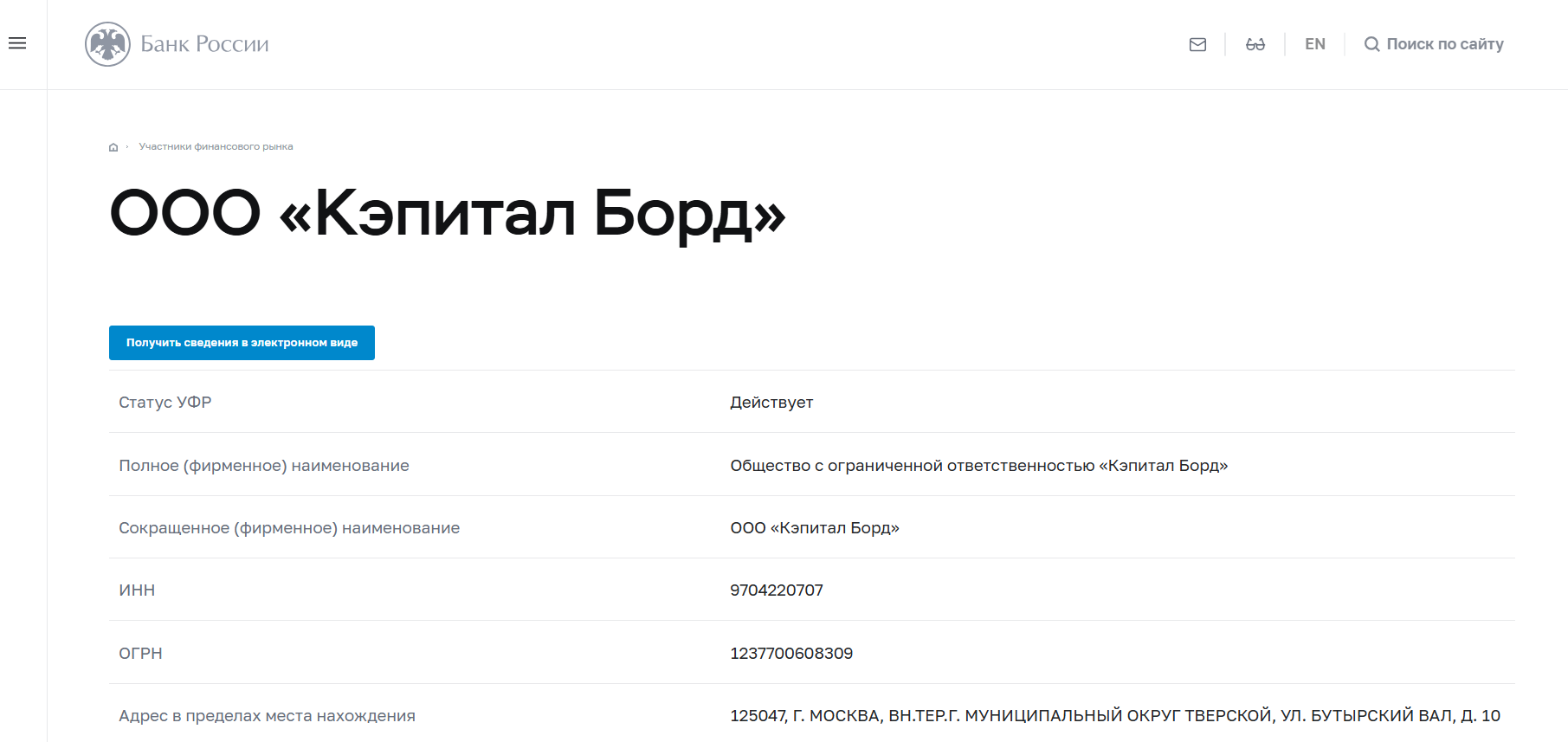
Task: Open the hamburger side menu
Action: pyautogui.click(x=17, y=43)
